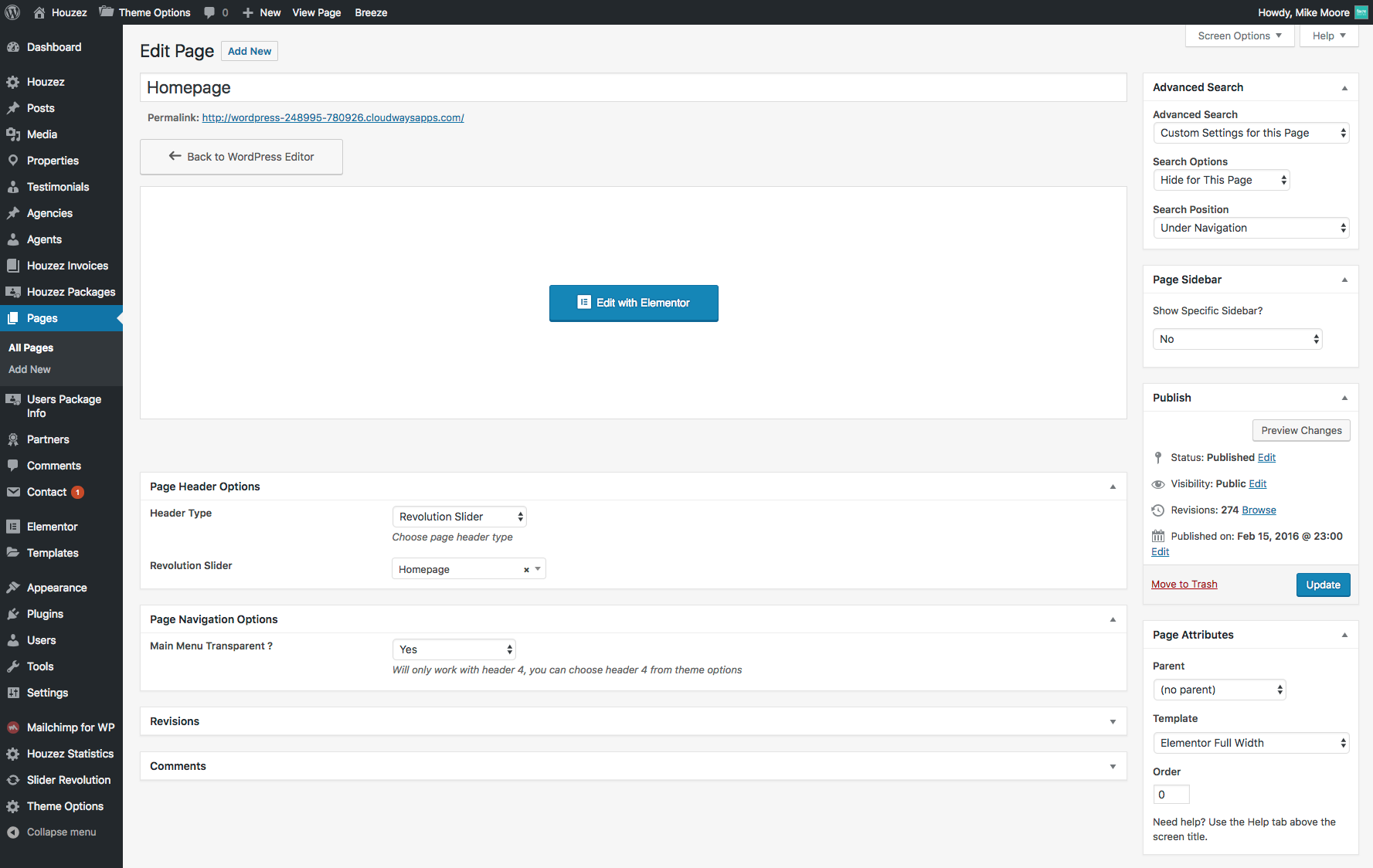Screen dimensions: 1373x868
Task: Collapse the Publish panel
Action: (1344, 398)
